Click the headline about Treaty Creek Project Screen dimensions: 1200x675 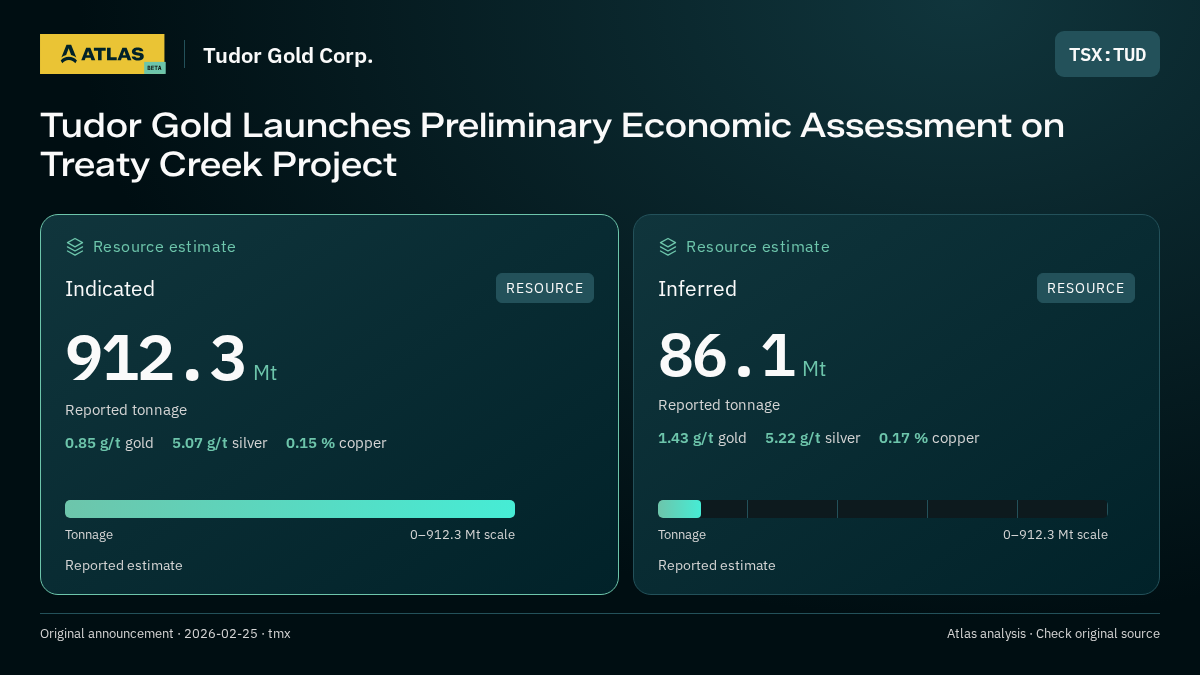coord(552,144)
